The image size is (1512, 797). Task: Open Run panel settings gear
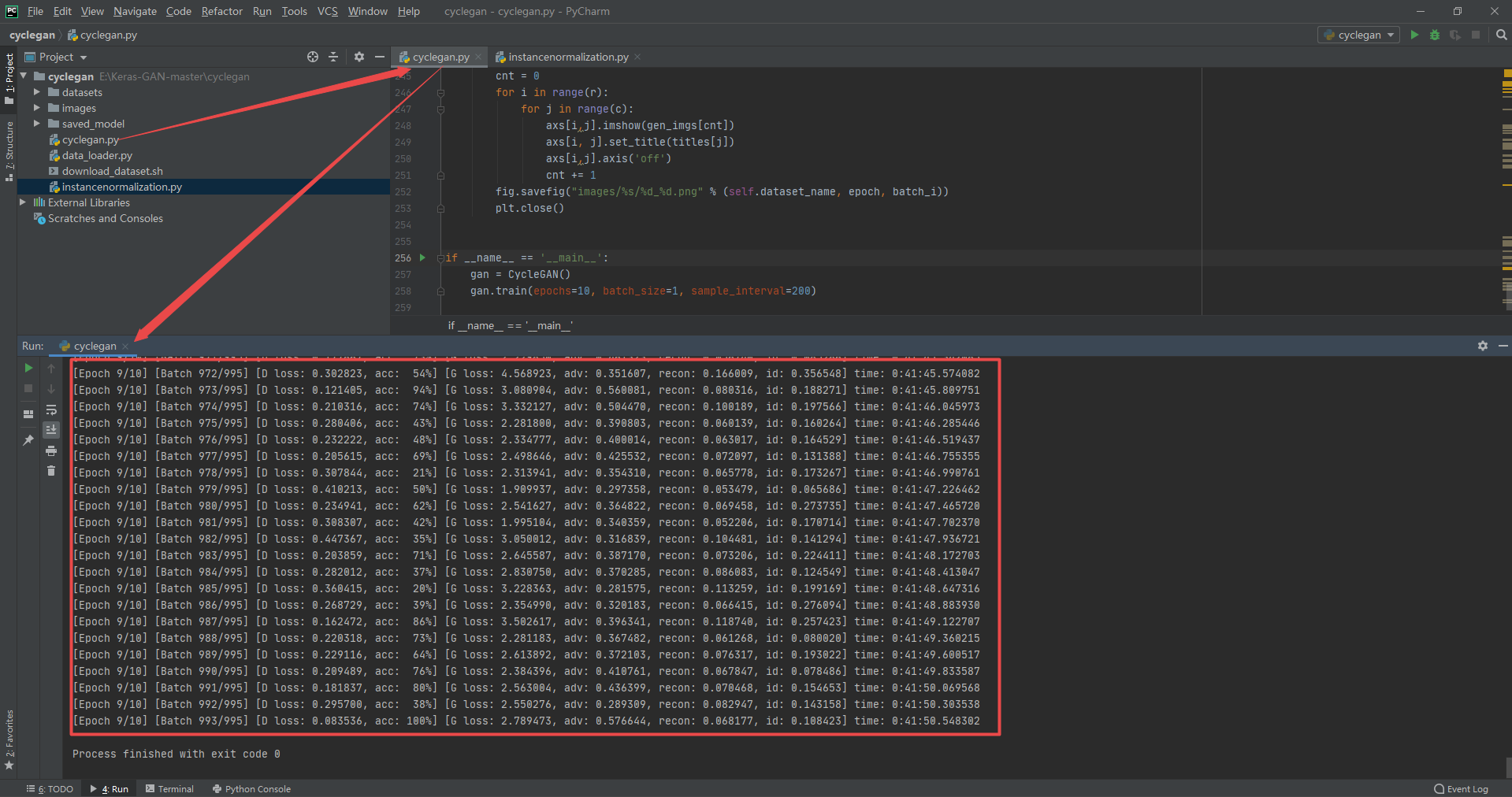[x=1483, y=346]
